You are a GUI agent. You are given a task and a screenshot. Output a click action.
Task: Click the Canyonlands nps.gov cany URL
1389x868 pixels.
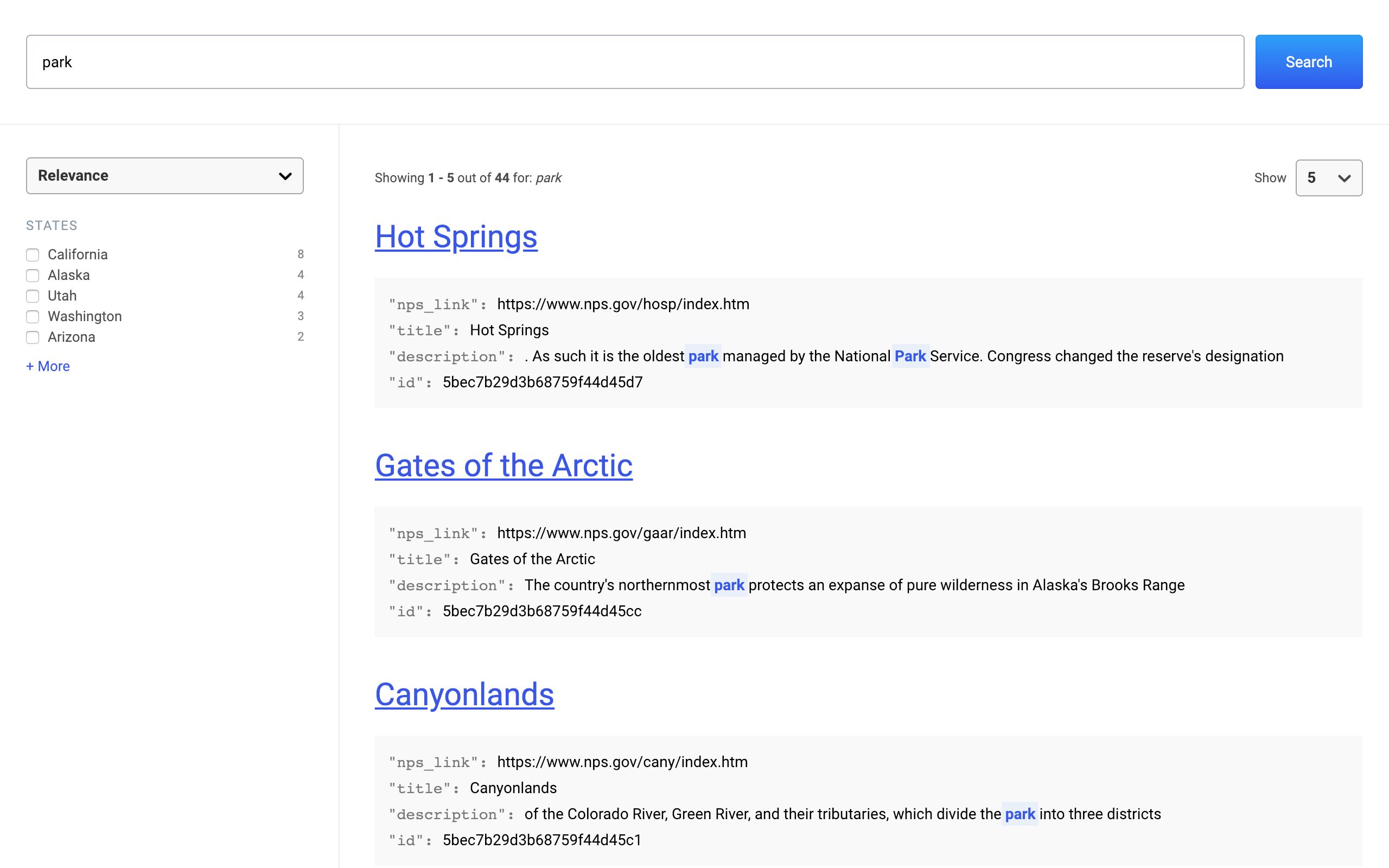tap(622, 762)
